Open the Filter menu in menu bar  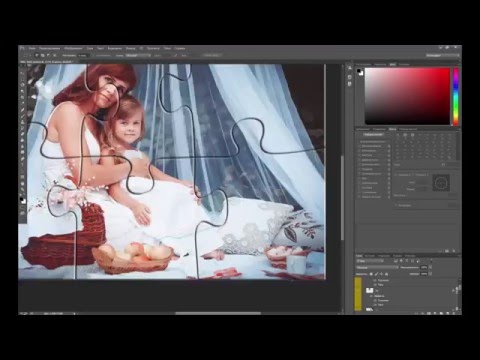coord(131,48)
